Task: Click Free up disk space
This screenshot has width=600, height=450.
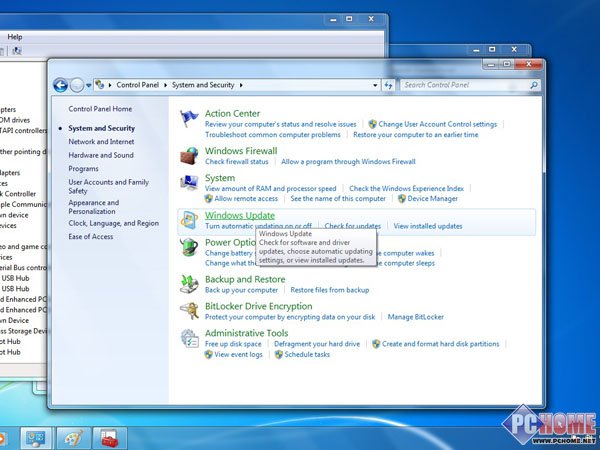Action: (x=233, y=344)
